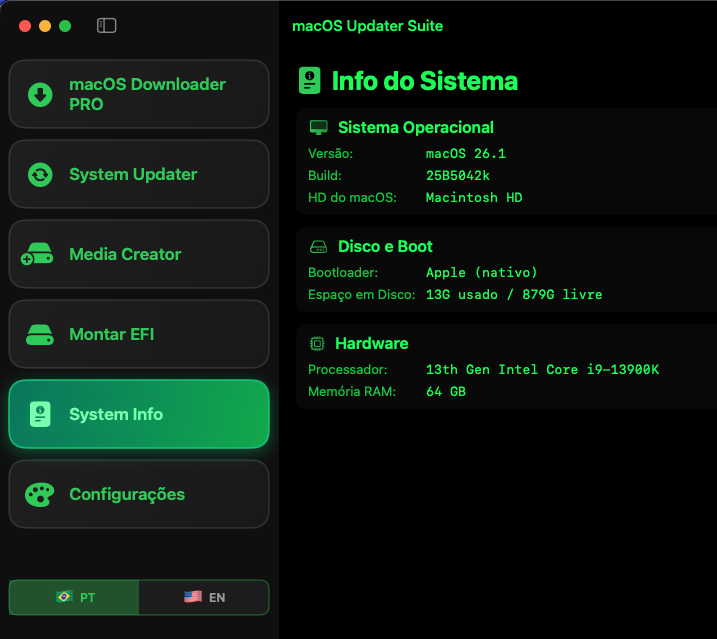This screenshot has height=639, width=717.
Task: Click the 13th Gen Intel Core i9-13900K value
Action: tap(542, 370)
